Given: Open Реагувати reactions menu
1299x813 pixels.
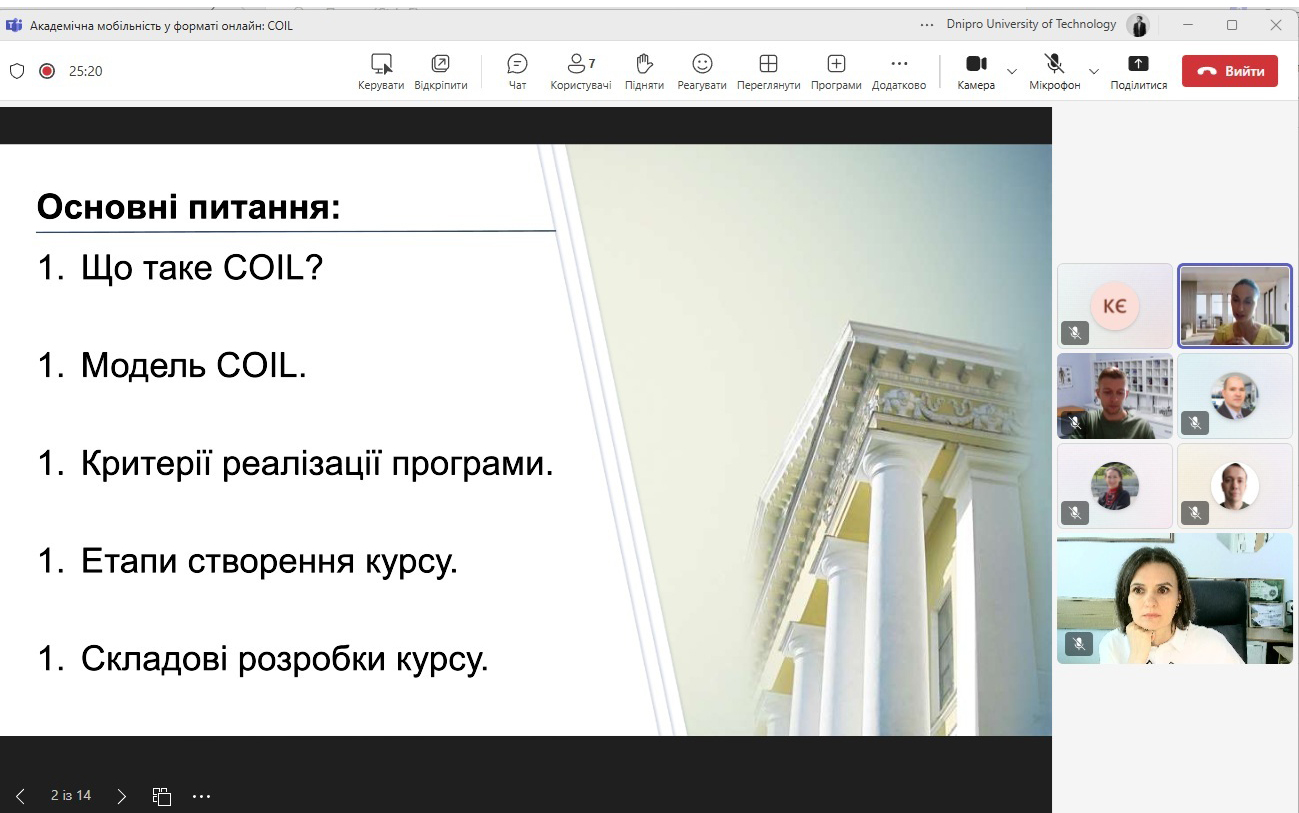Looking at the screenshot, I should (702, 71).
